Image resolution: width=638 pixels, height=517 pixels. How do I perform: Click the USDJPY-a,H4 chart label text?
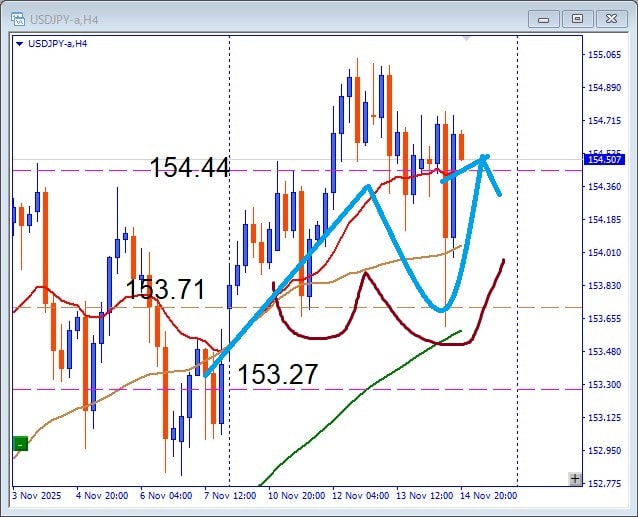[58, 43]
